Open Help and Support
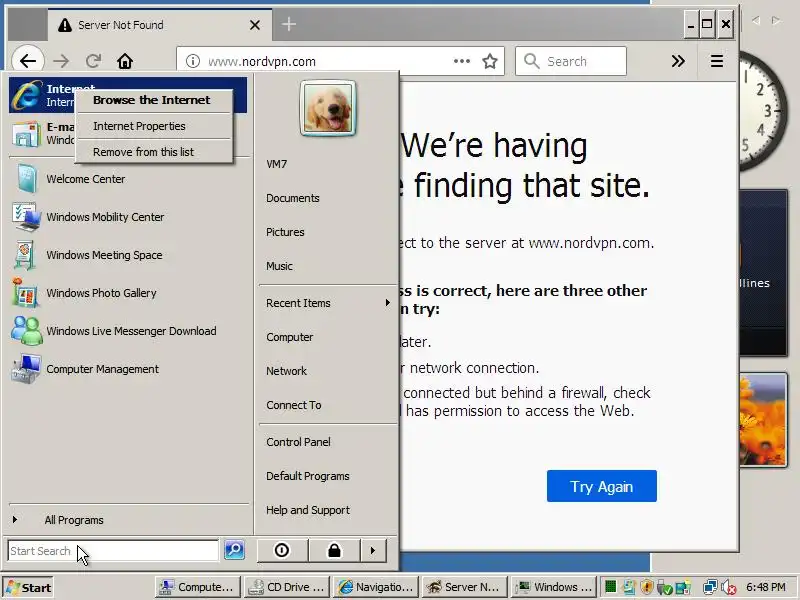The width and height of the screenshot is (800, 600). pos(308,510)
